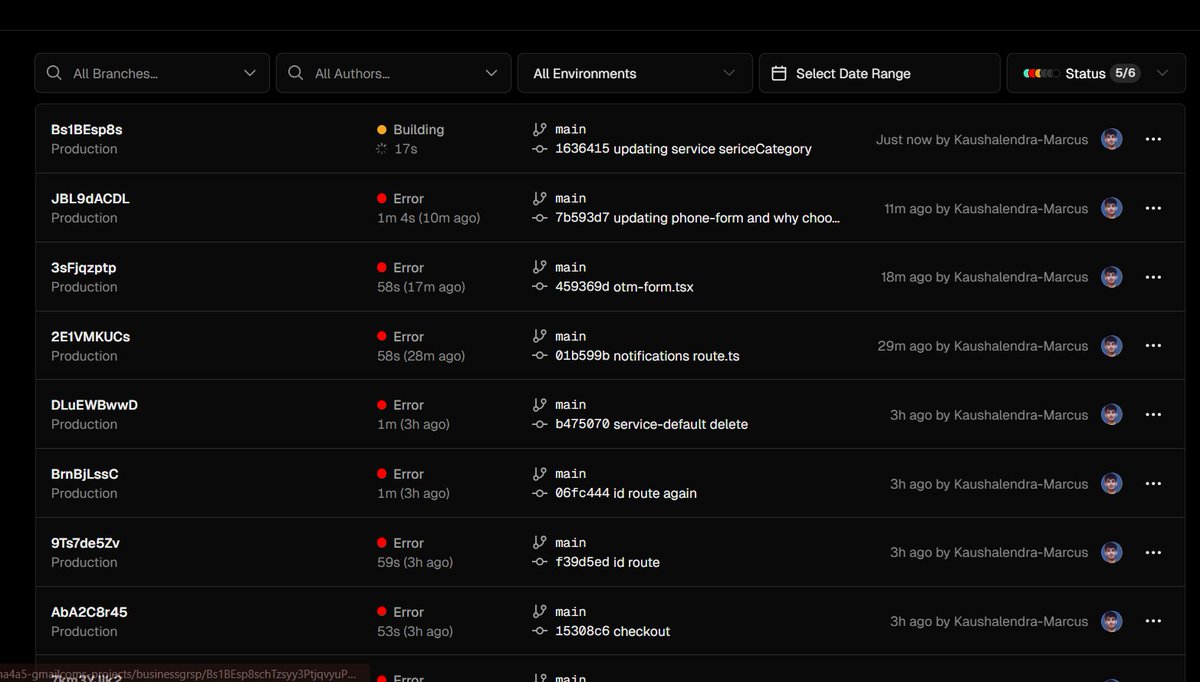This screenshot has height=682, width=1200.
Task: Open deployment Bs1BEsp8s
Action: click(87, 130)
